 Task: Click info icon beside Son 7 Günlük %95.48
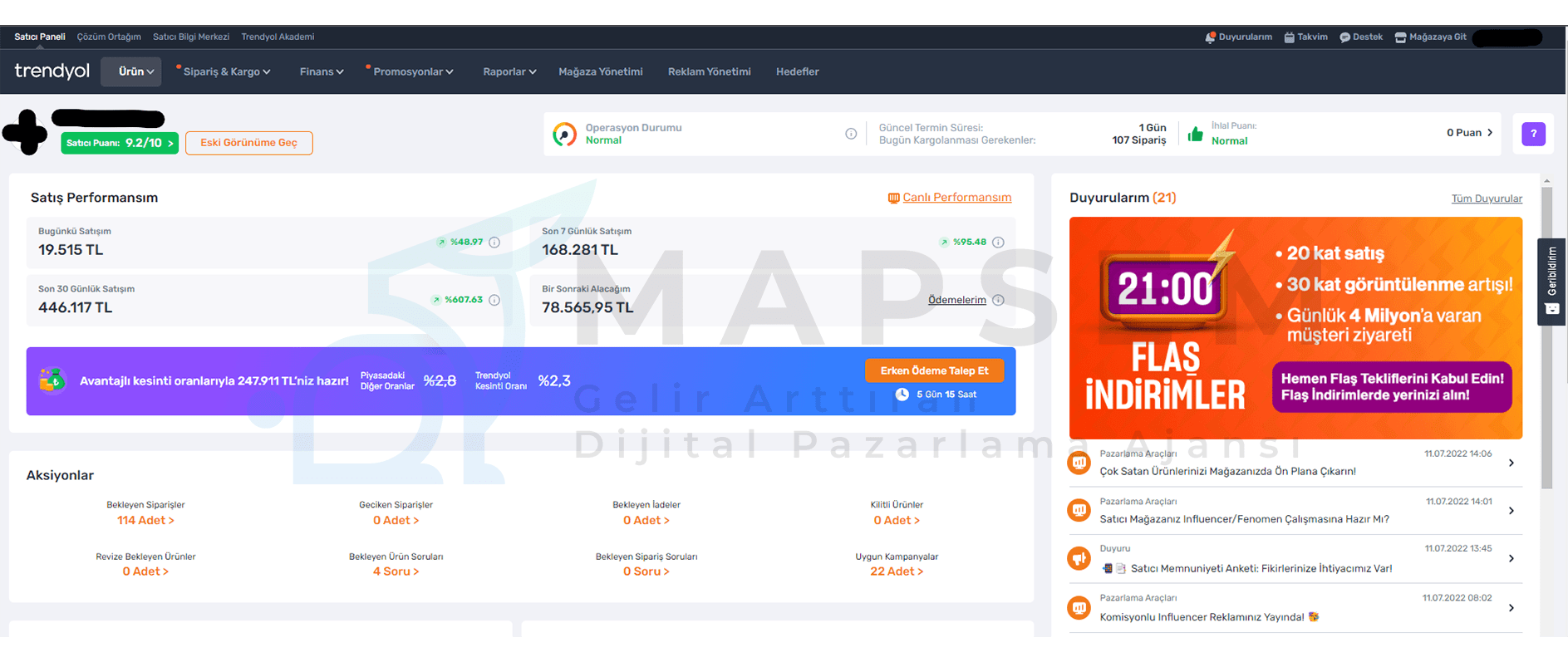998,243
